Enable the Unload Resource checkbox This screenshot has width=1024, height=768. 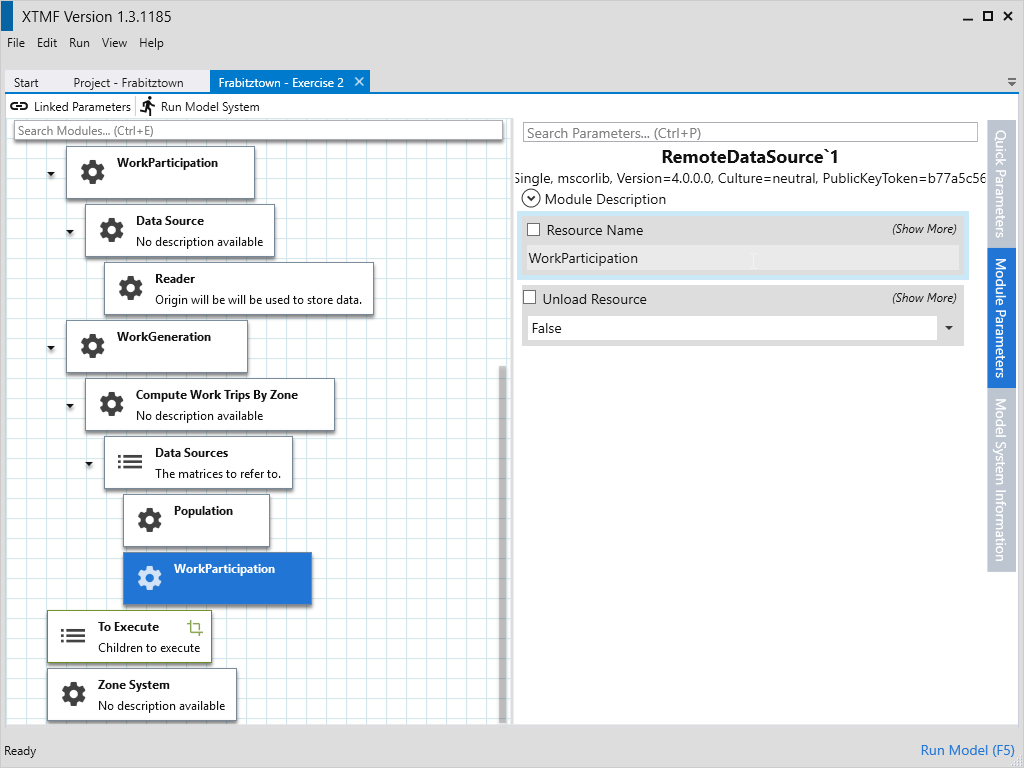(530, 298)
